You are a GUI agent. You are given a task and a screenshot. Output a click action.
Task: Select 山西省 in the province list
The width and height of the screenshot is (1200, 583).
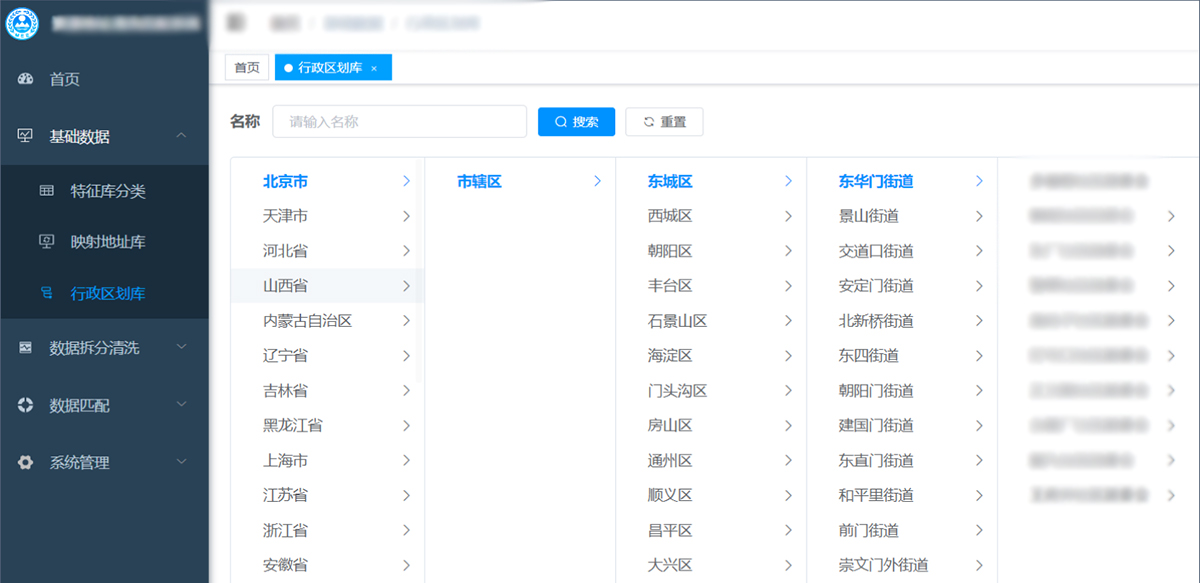[286, 286]
